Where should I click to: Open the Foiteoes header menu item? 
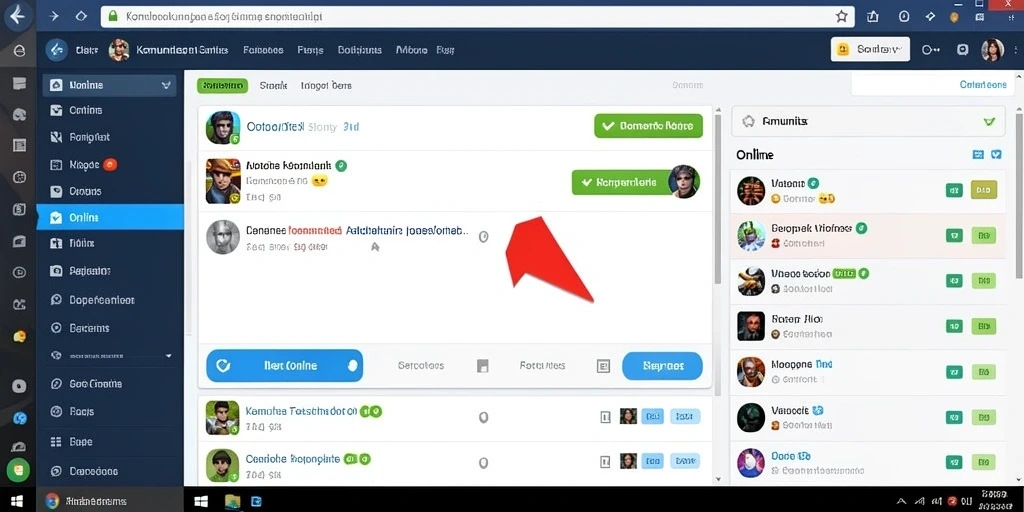pos(263,50)
